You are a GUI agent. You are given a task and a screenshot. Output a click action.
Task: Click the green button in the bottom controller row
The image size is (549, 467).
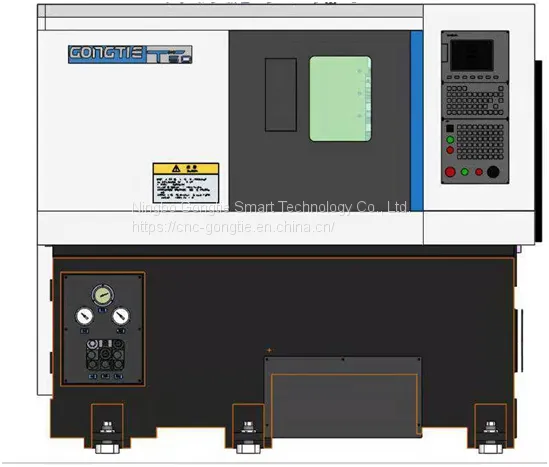[x=465, y=172]
